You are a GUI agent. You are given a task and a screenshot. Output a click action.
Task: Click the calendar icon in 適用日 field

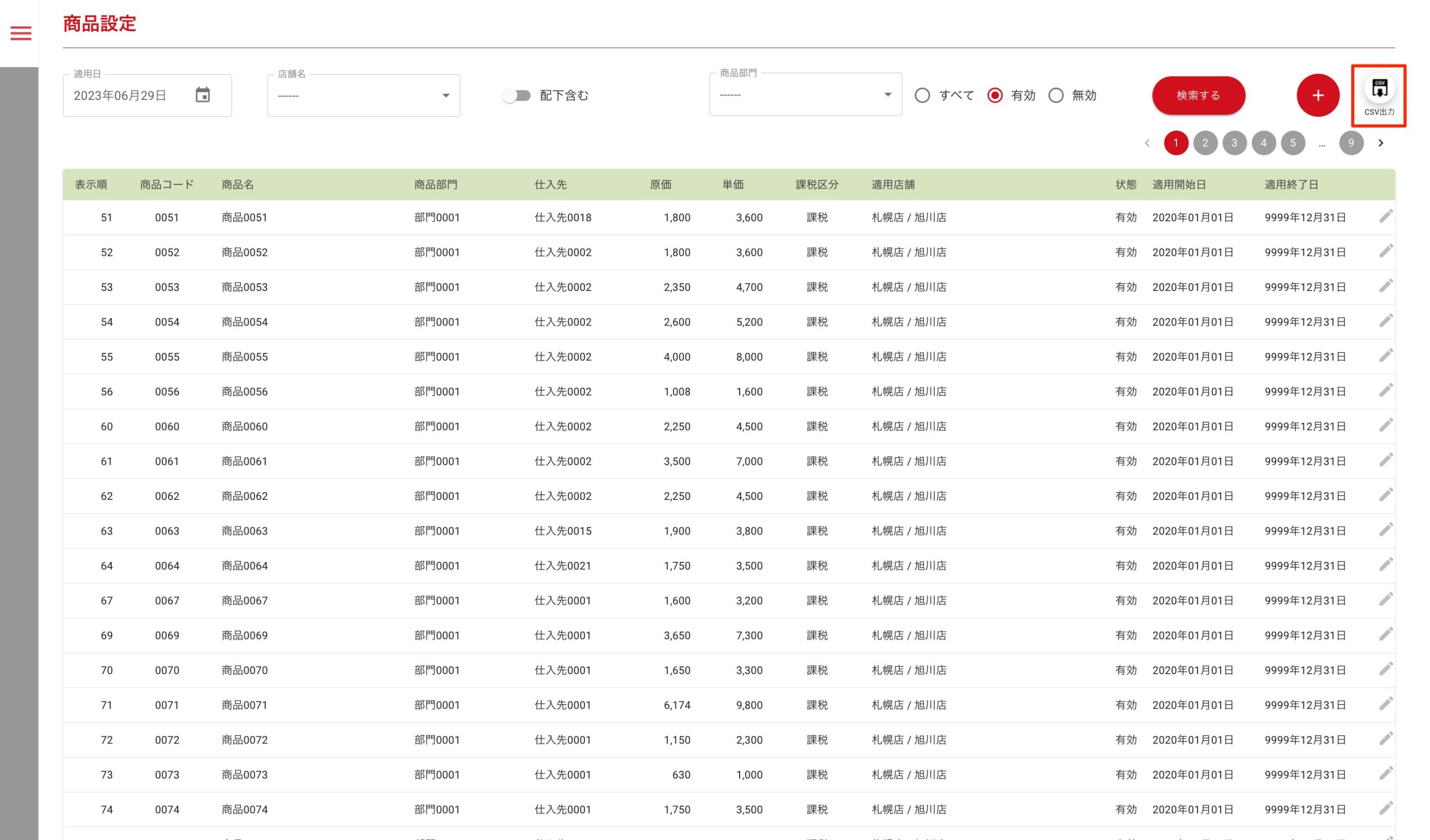pos(203,95)
